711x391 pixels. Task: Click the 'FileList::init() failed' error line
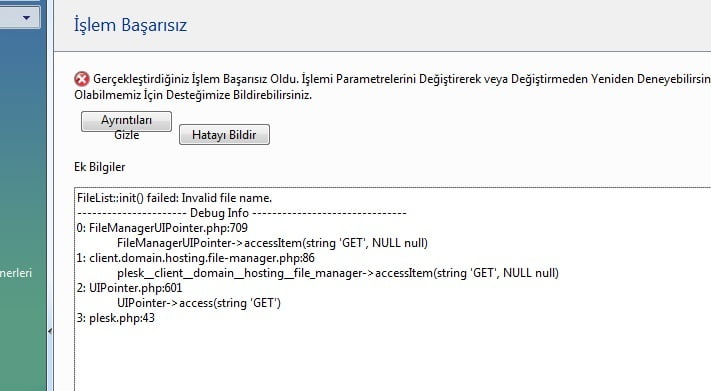click(175, 198)
